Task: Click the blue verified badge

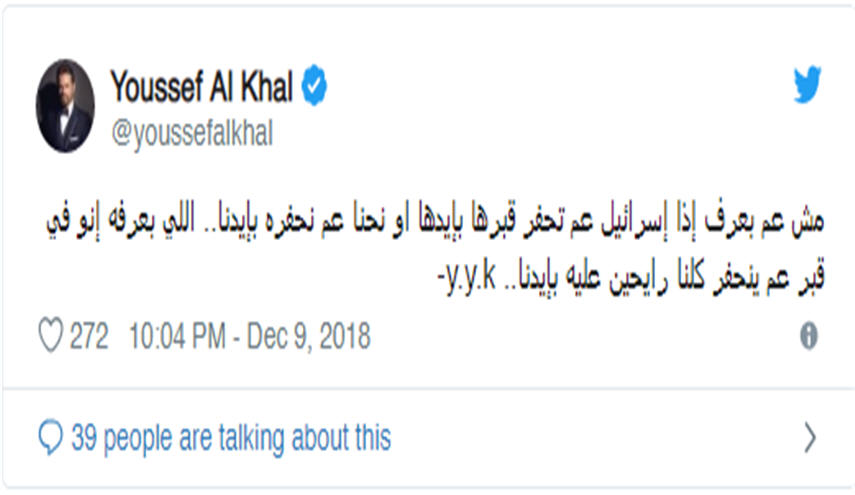Action: coord(316,88)
